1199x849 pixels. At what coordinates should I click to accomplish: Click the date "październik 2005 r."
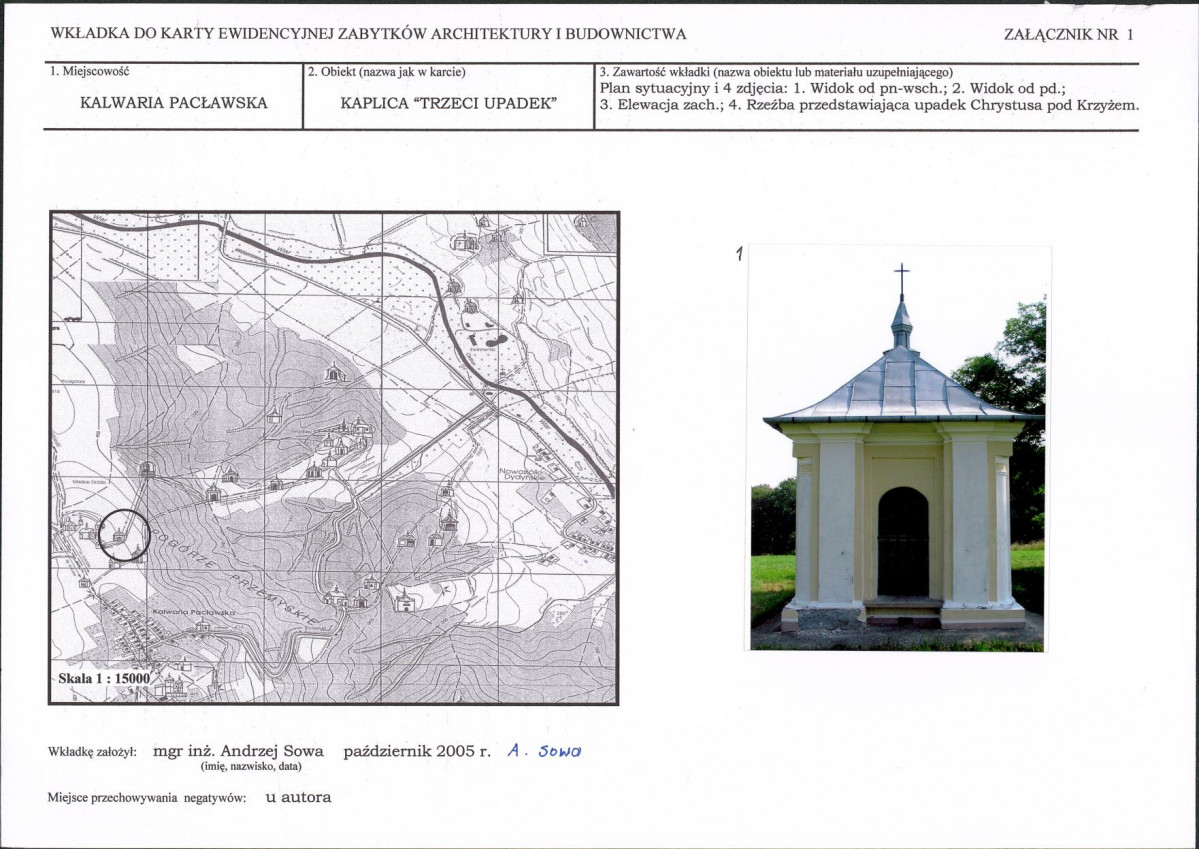click(417, 750)
